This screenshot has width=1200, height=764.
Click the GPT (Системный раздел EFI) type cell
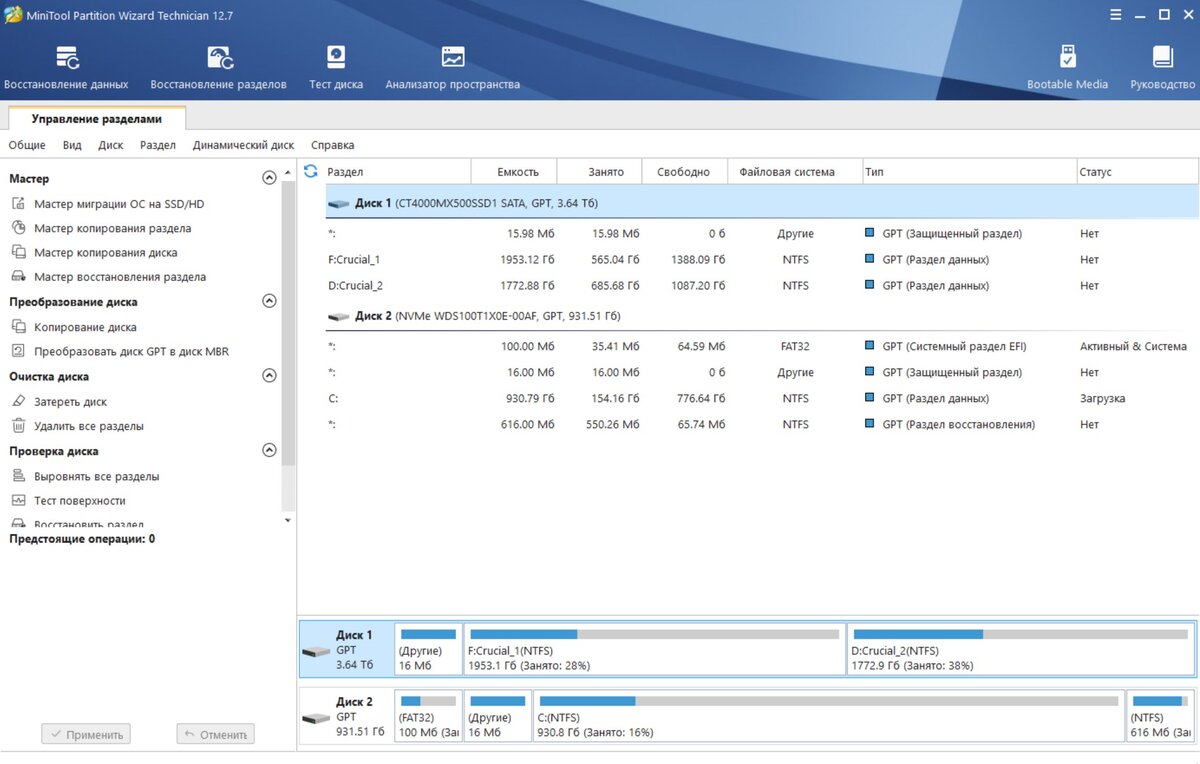tap(954, 346)
